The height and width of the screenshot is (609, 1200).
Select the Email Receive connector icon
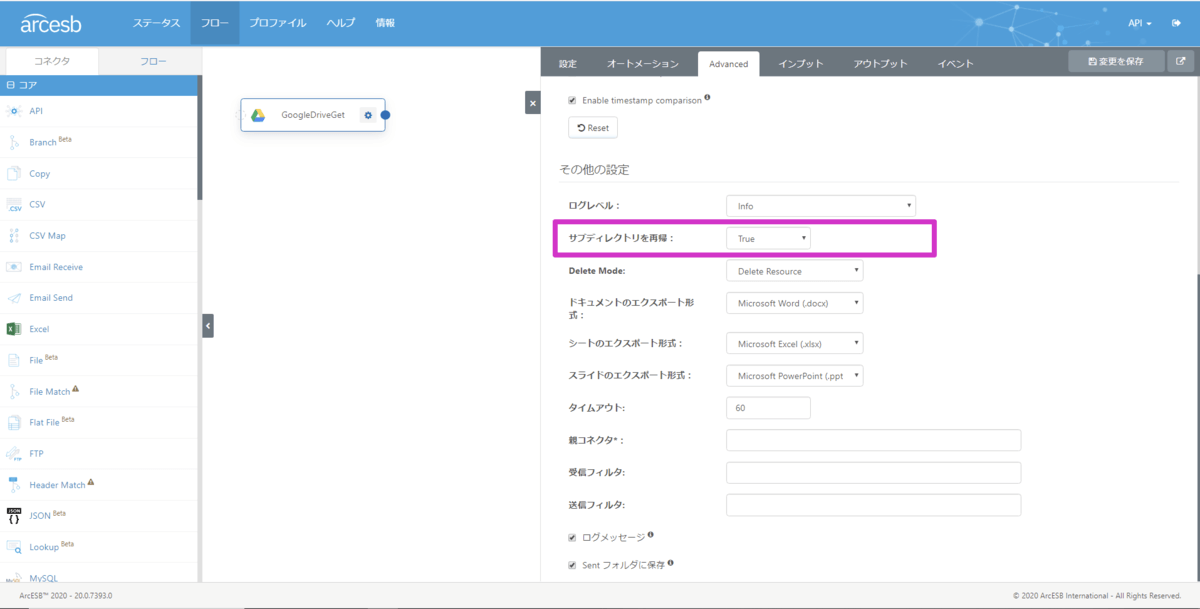14,267
